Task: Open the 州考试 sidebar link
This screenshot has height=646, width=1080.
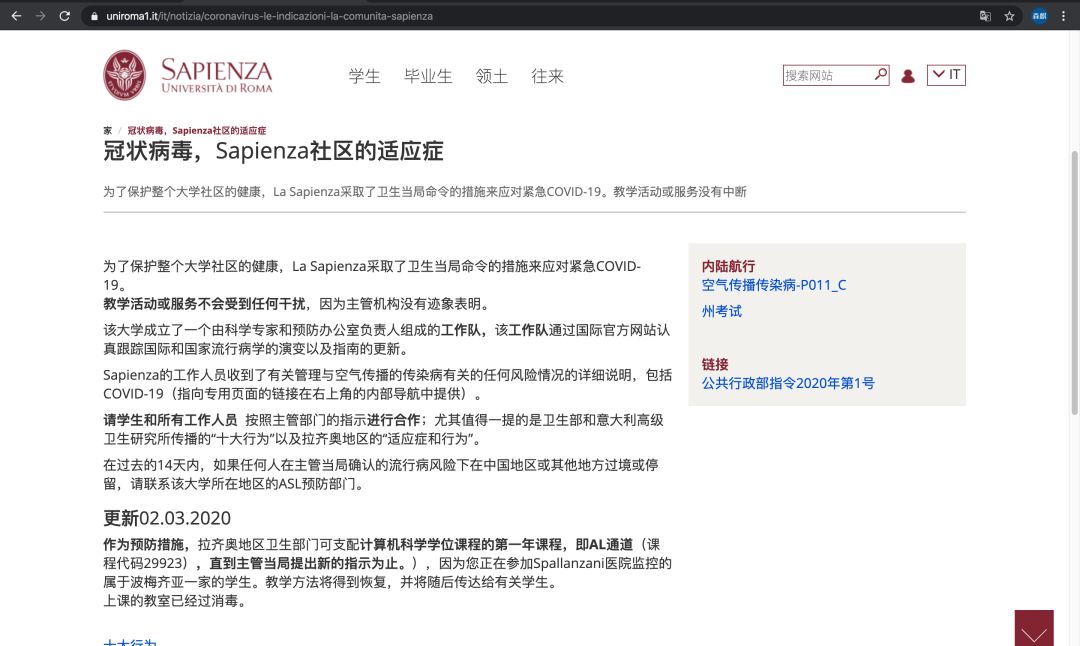Action: pyautogui.click(x=722, y=311)
